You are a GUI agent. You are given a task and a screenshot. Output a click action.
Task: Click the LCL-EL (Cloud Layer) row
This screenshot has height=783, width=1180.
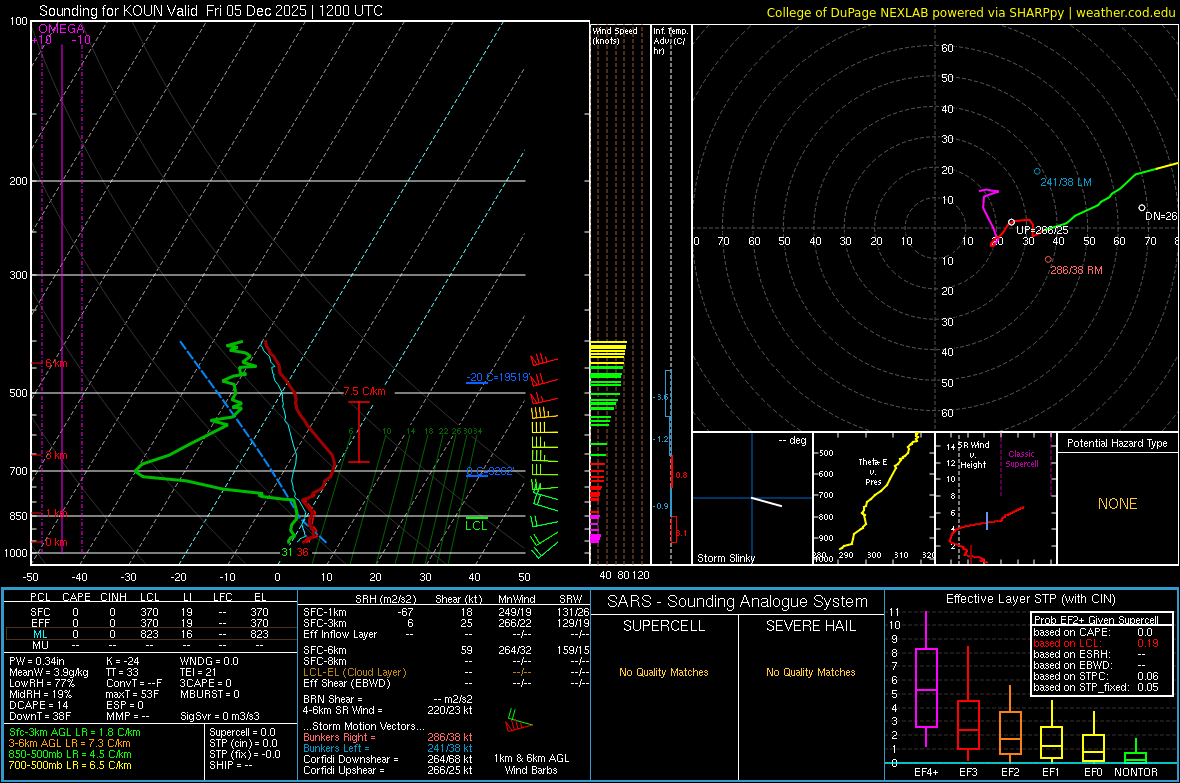pyautogui.click(x=446, y=672)
